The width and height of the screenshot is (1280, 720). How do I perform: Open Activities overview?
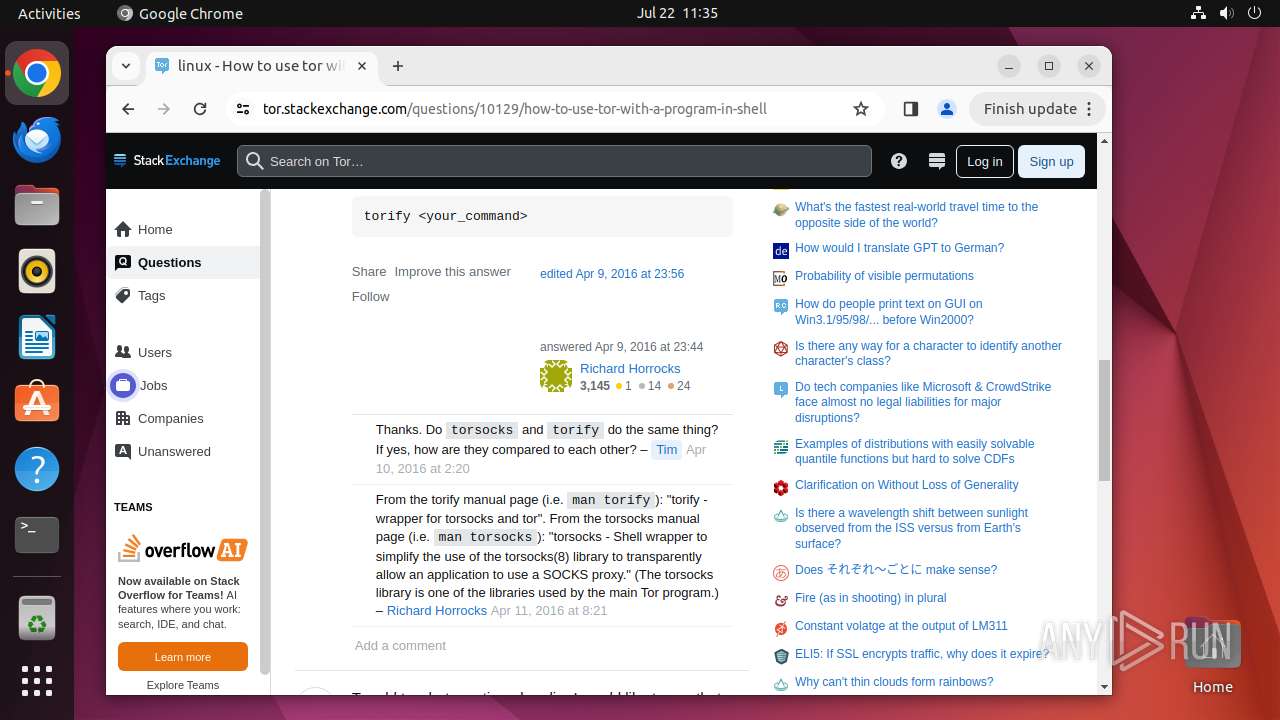coord(49,13)
